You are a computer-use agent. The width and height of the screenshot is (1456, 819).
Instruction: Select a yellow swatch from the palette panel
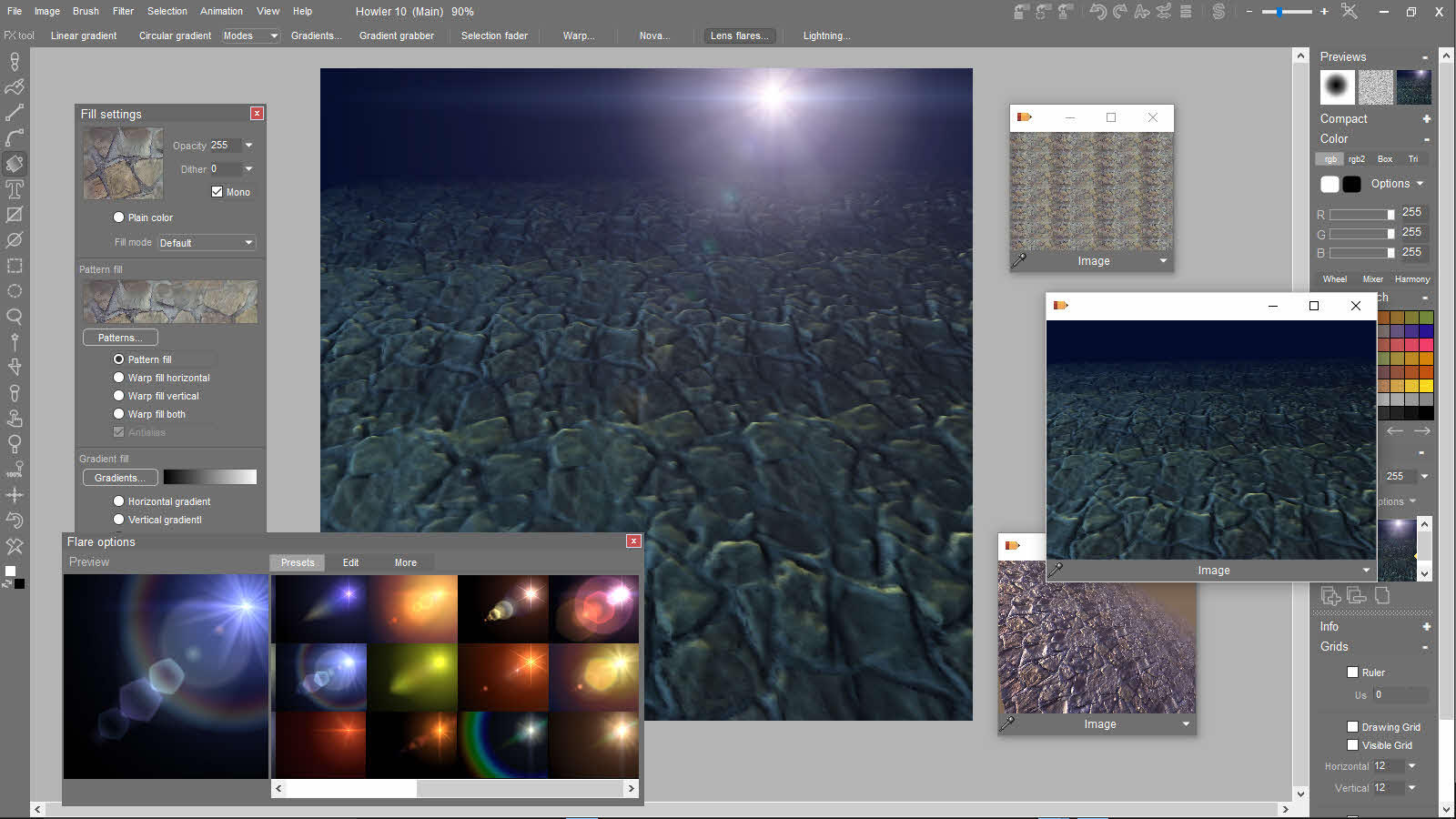(x=1426, y=386)
